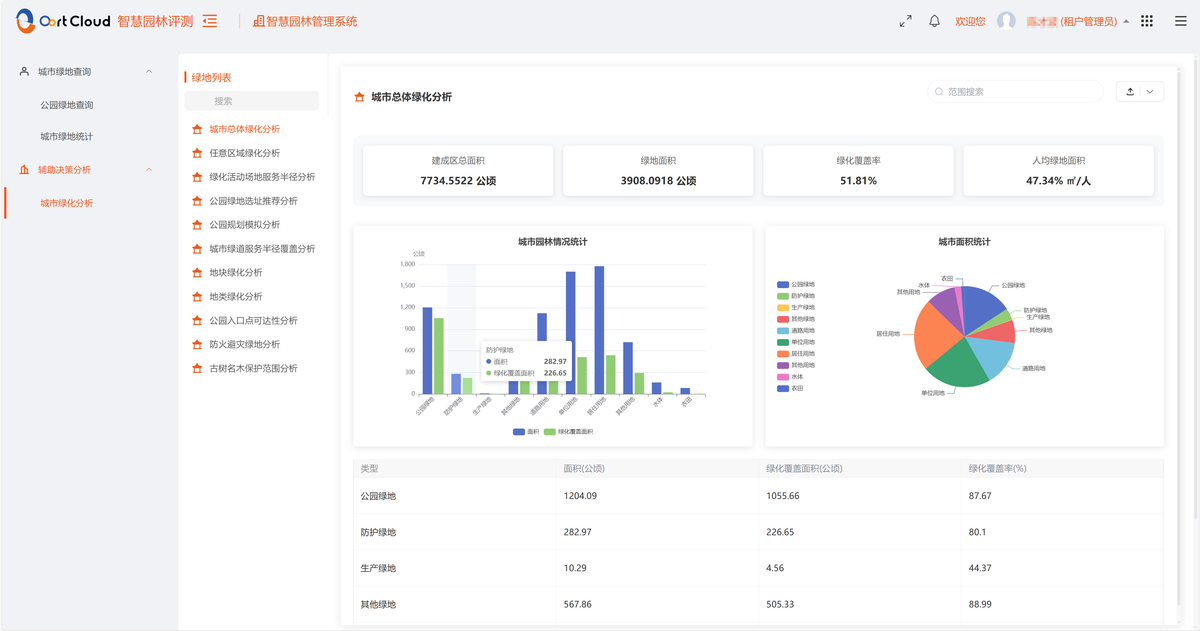Screen dimensions: 1200x631
Task: Enter fullscreen with the expand arrows icon
Action: (905, 21)
